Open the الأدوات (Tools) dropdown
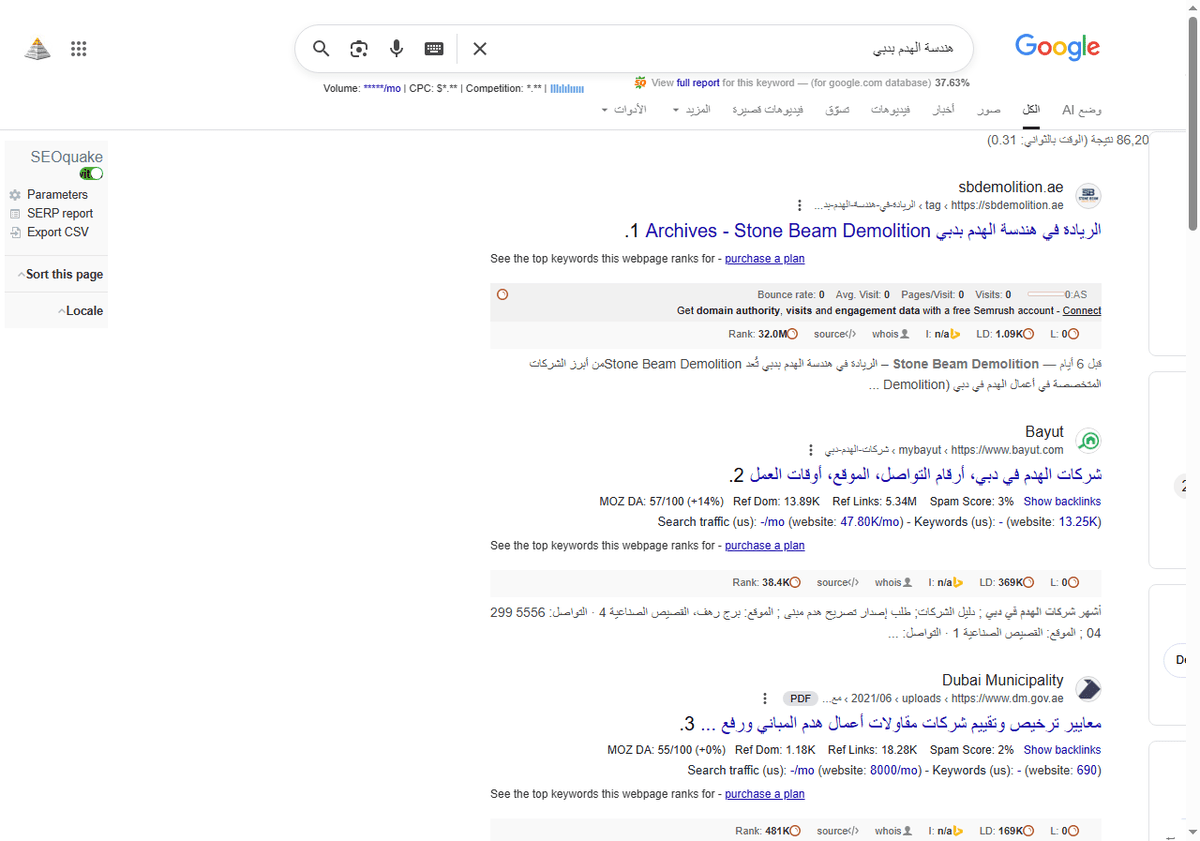 (629, 109)
